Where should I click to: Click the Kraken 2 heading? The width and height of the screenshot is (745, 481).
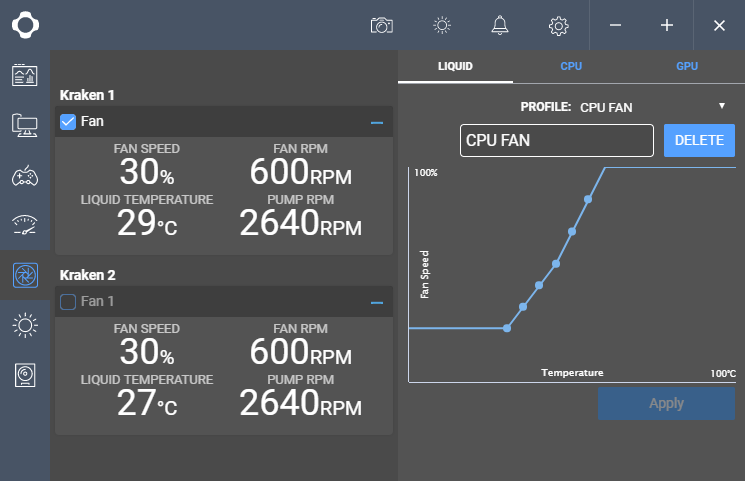pyautogui.click(x=87, y=275)
